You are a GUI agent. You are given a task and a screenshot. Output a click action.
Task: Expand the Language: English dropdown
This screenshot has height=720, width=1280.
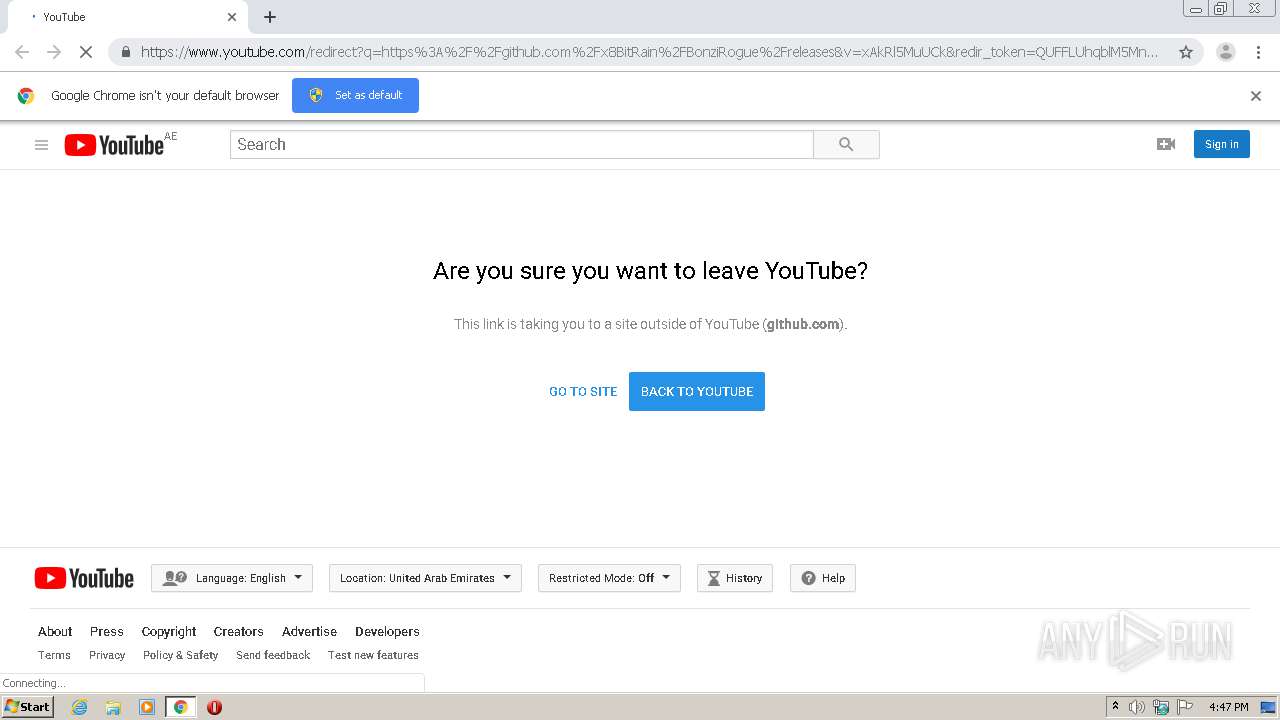(232, 578)
